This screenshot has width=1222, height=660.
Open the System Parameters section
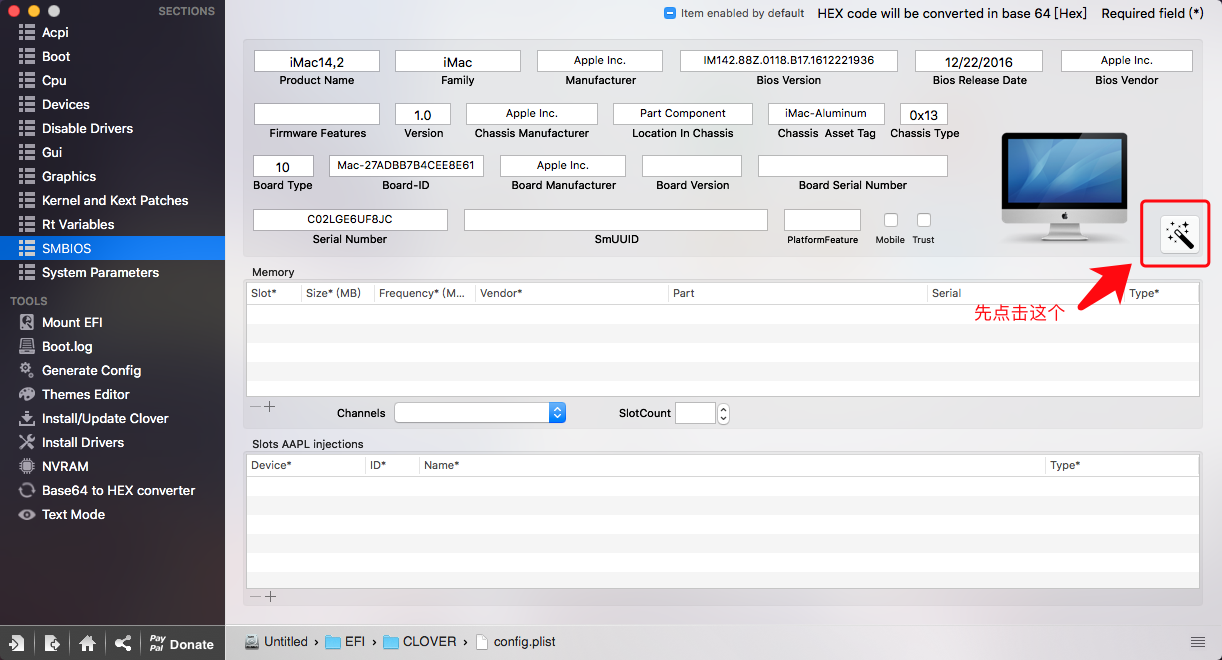[112, 272]
